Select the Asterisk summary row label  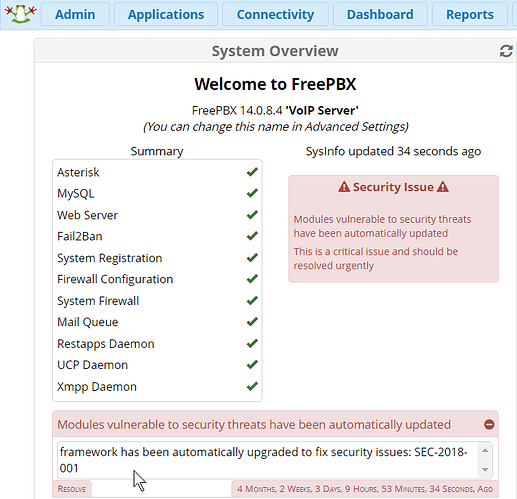(x=78, y=172)
